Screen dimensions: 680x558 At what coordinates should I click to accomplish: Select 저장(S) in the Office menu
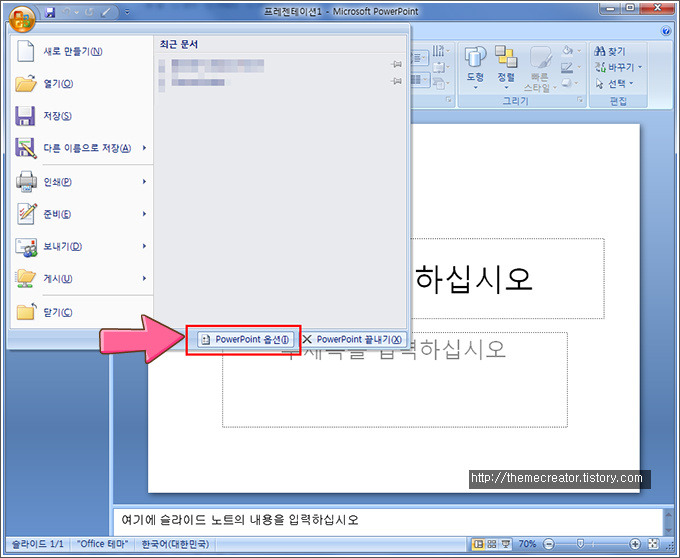click(82, 116)
